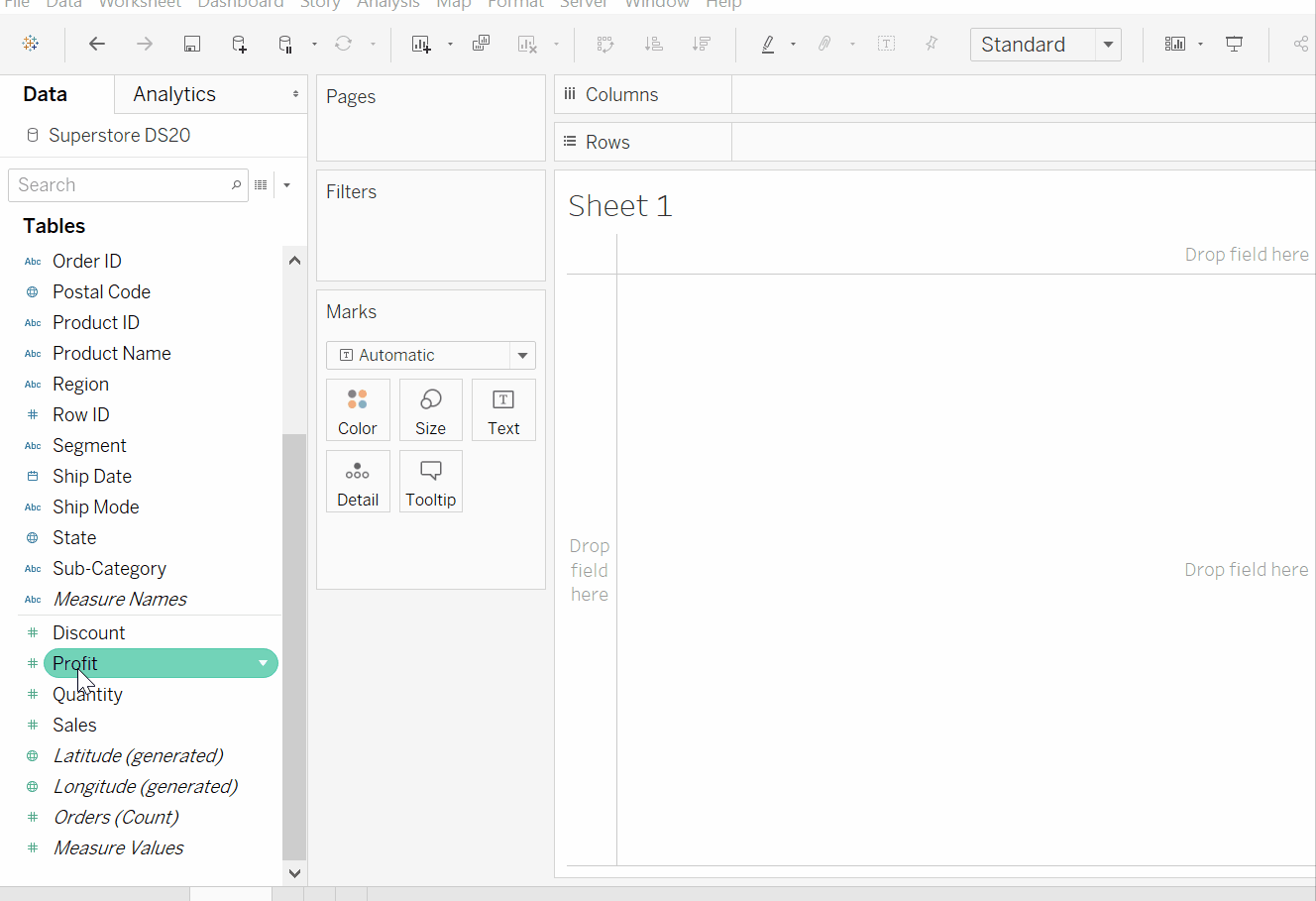The height and width of the screenshot is (901, 1316).
Task: Save the workbook with the floppy icon
Action: coord(192,44)
